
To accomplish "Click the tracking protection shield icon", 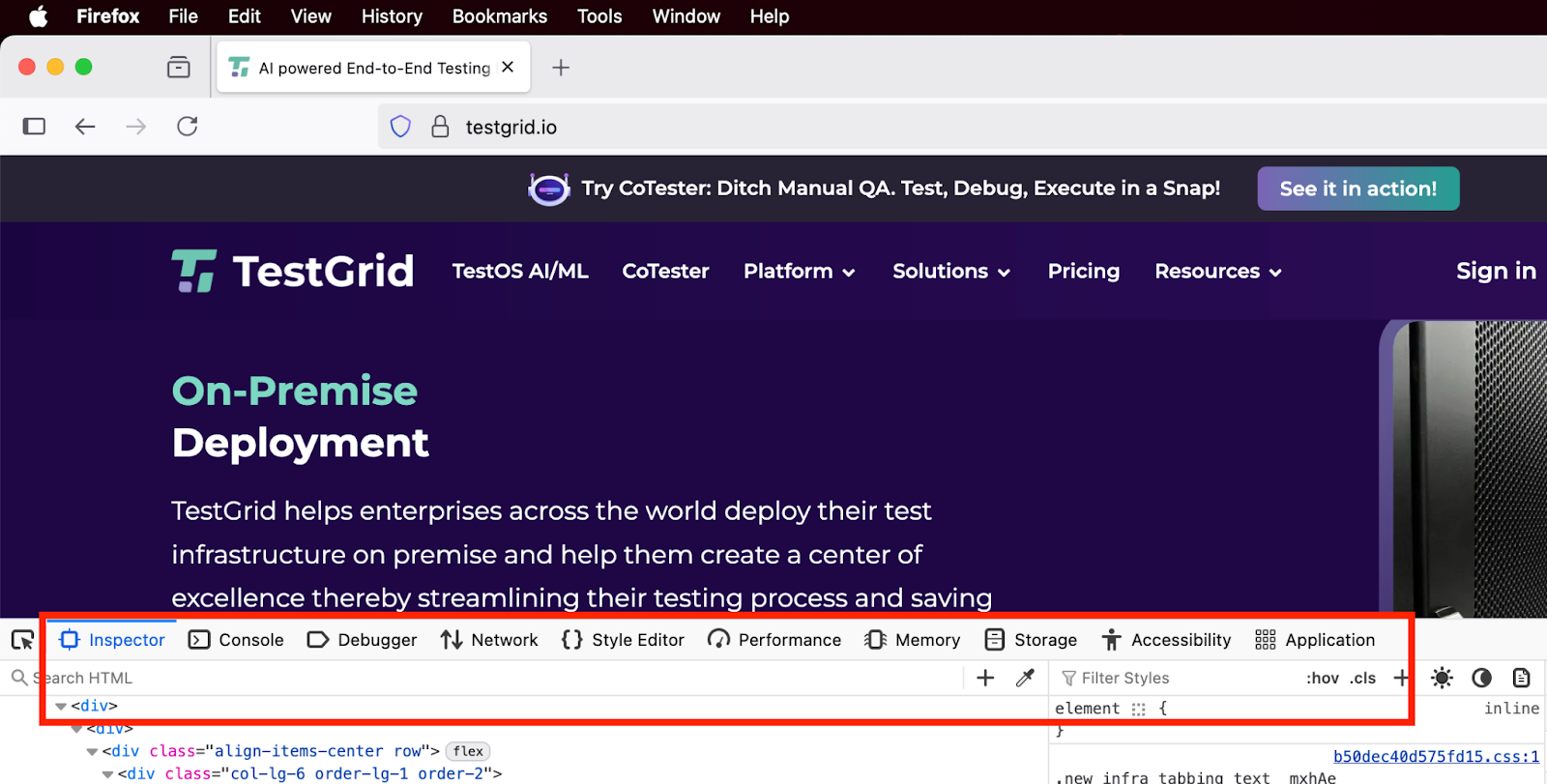I will [400, 127].
